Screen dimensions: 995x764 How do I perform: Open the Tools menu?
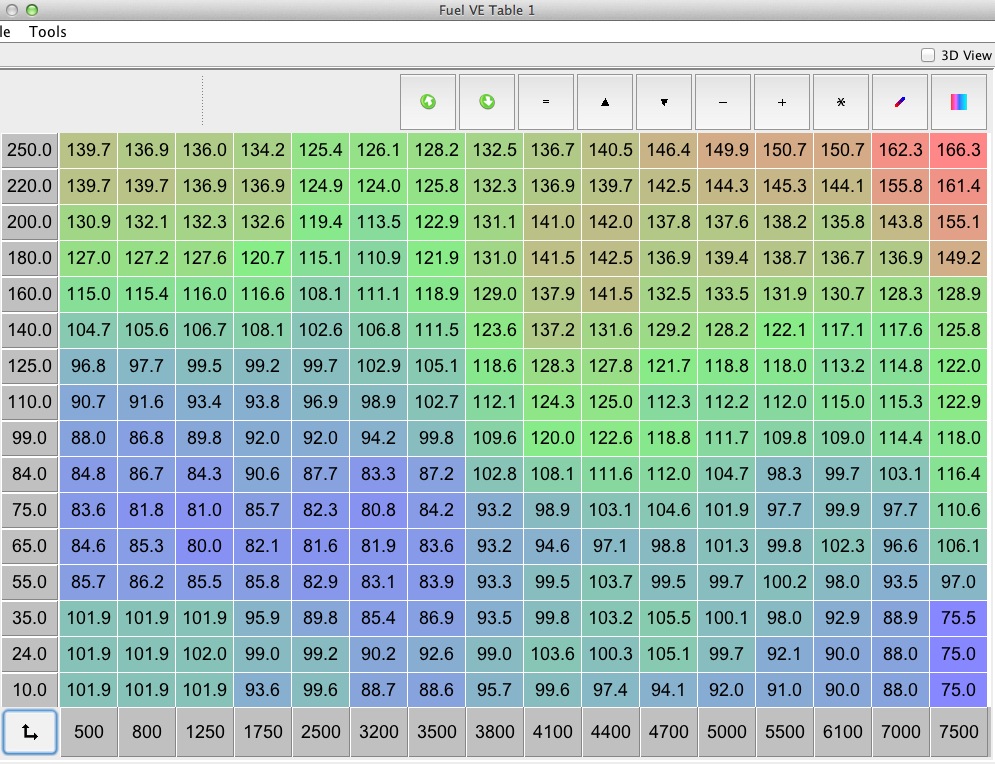coord(48,32)
